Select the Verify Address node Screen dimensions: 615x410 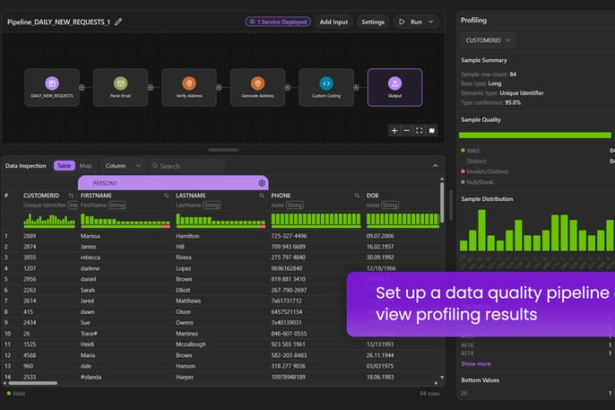click(189, 87)
